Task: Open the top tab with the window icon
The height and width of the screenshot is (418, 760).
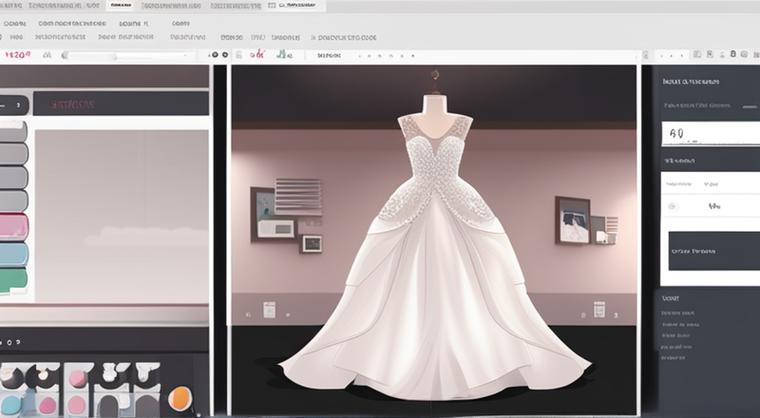Action: (x=295, y=5)
